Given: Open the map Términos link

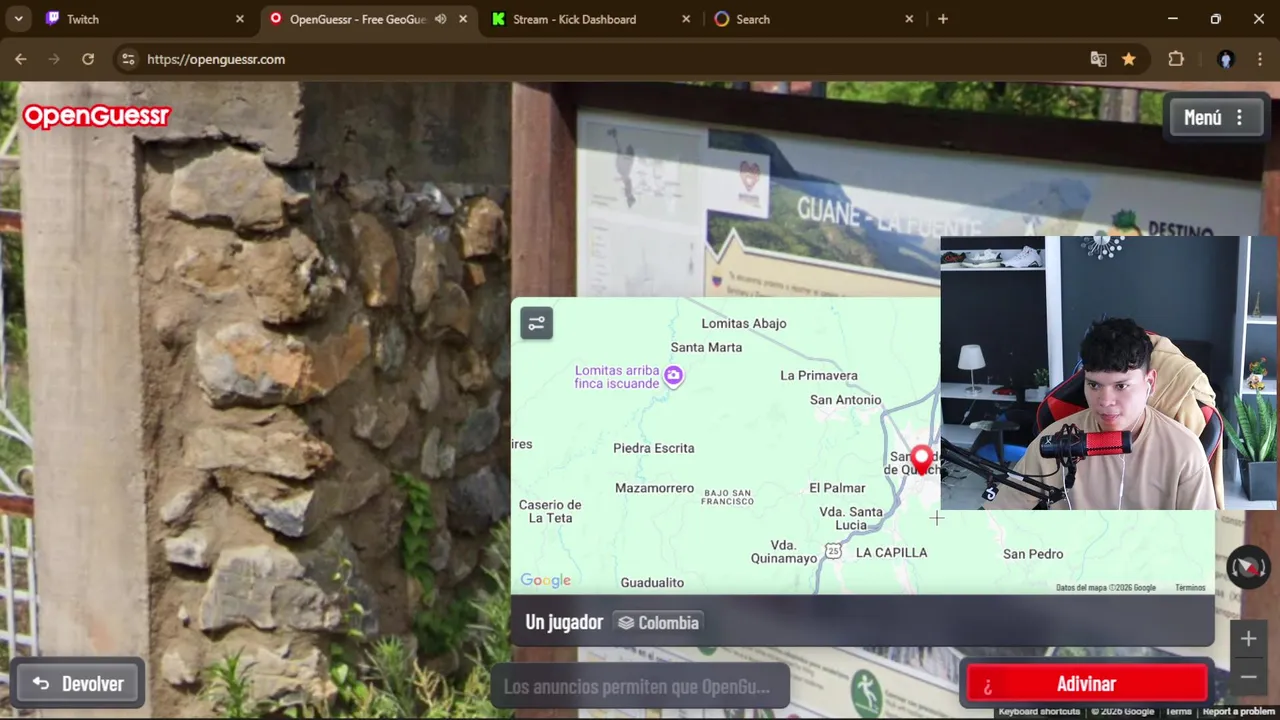Looking at the screenshot, I should tap(1190, 588).
